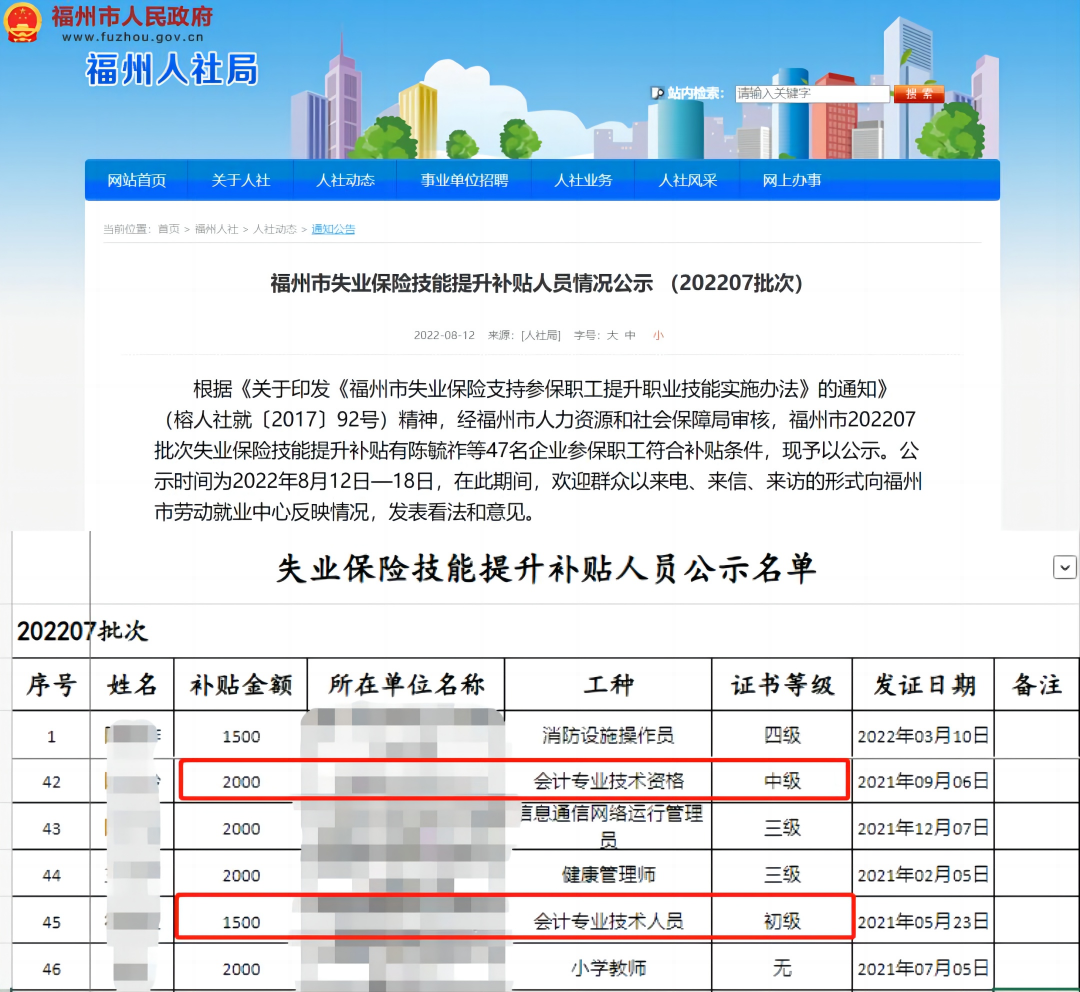The width and height of the screenshot is (1080, 992).
Task: Open the 人社动态 navigation menu
Action: [x=344, y=179]
